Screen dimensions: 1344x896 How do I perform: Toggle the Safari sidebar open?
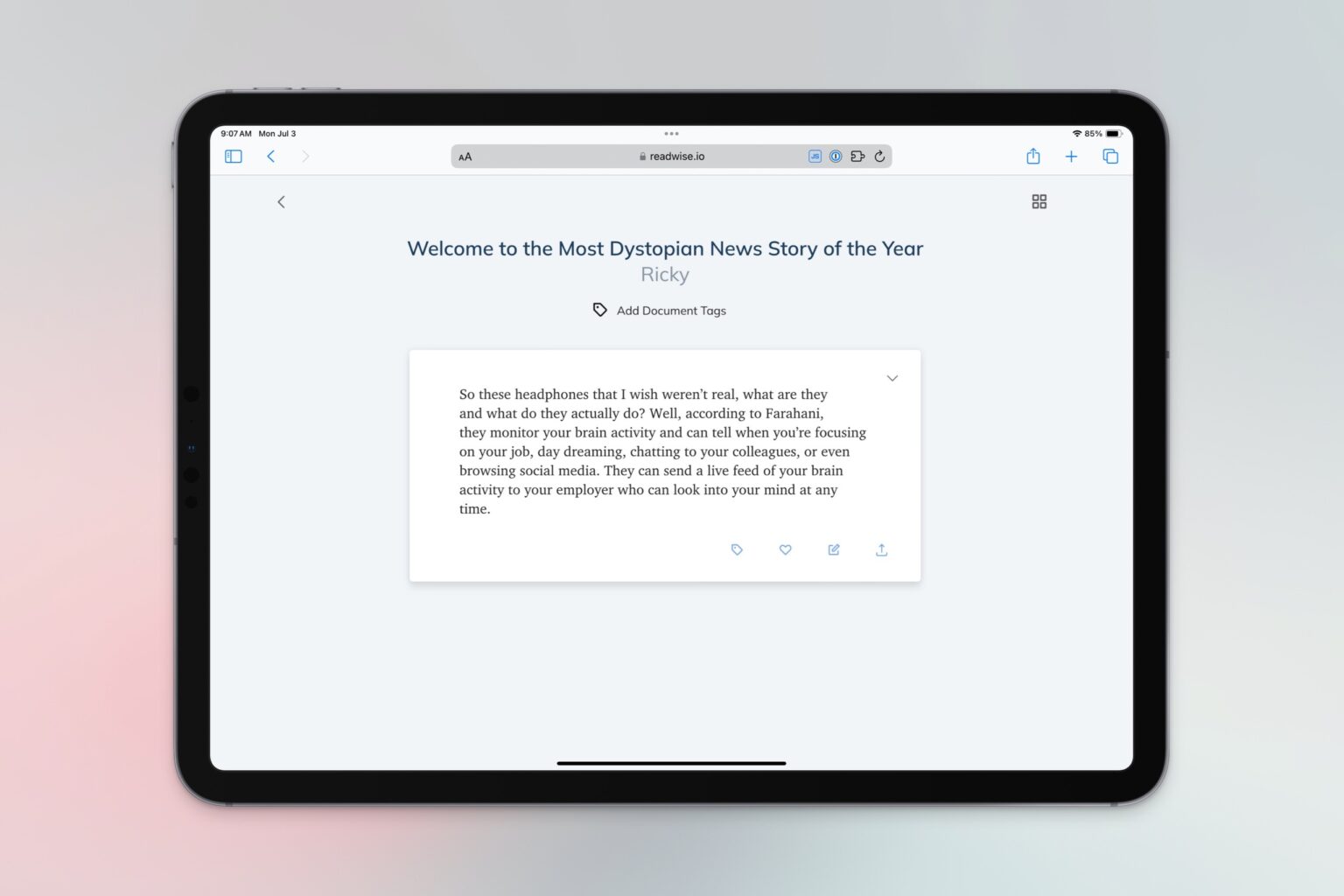233,156
